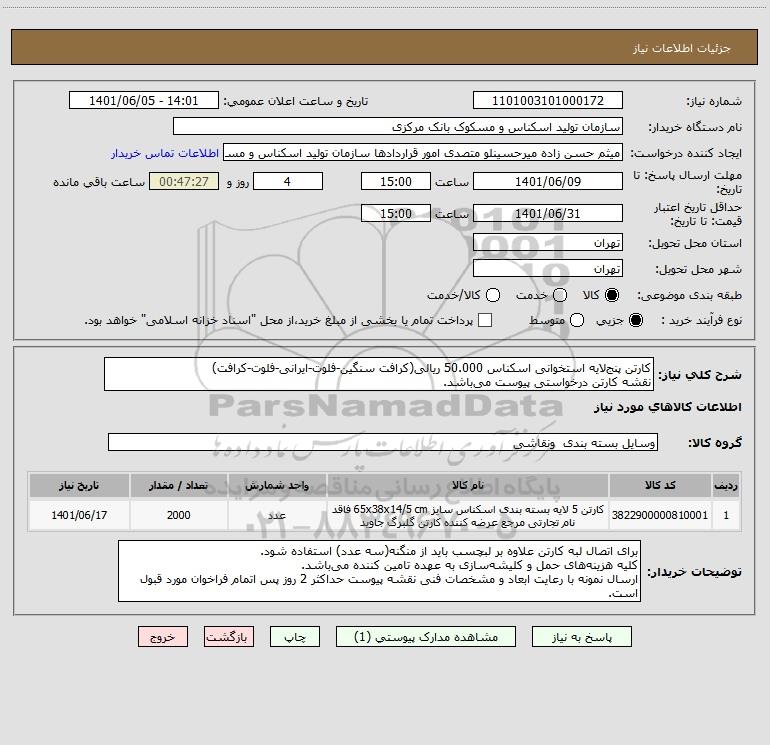Select the کالا radio button
Image resolution: width=770 pixels, height=745 pixels.
coord(612,295)
